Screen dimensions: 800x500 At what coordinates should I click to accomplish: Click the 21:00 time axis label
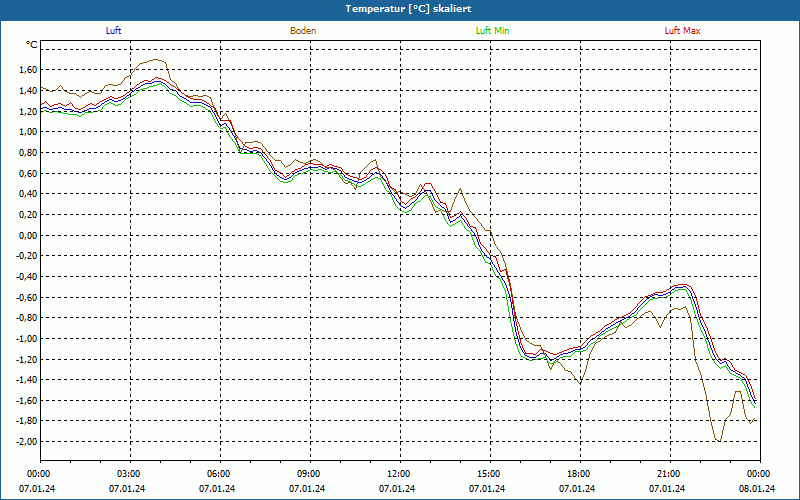coord(670,474)
